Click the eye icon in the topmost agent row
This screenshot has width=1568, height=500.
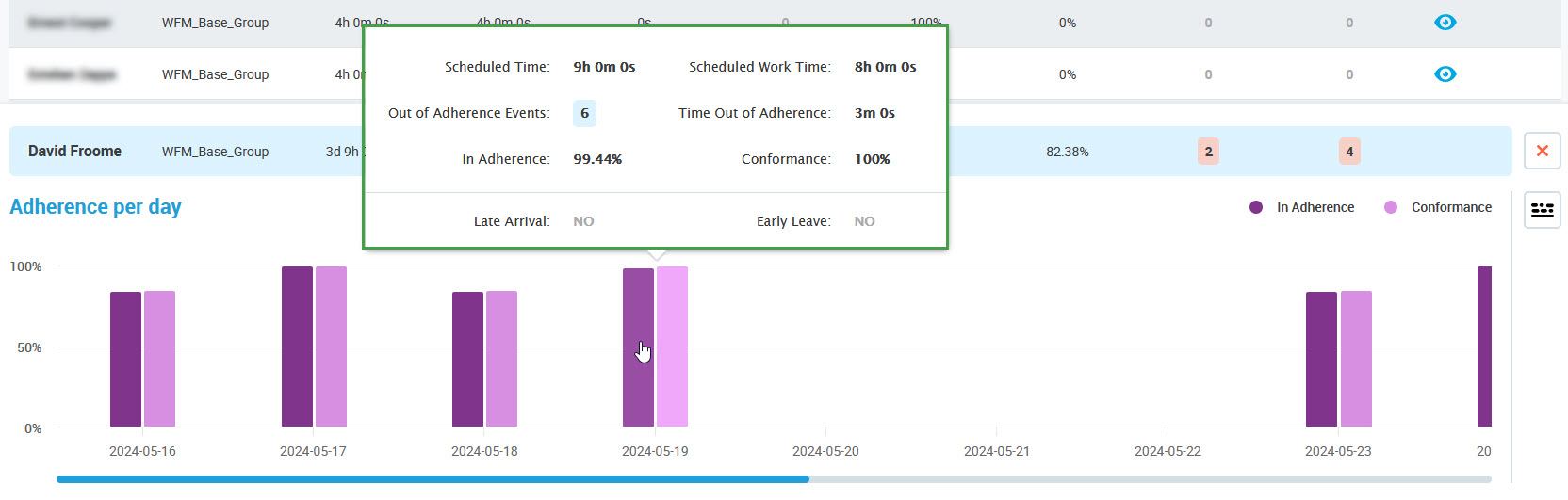click(1445, 23)
